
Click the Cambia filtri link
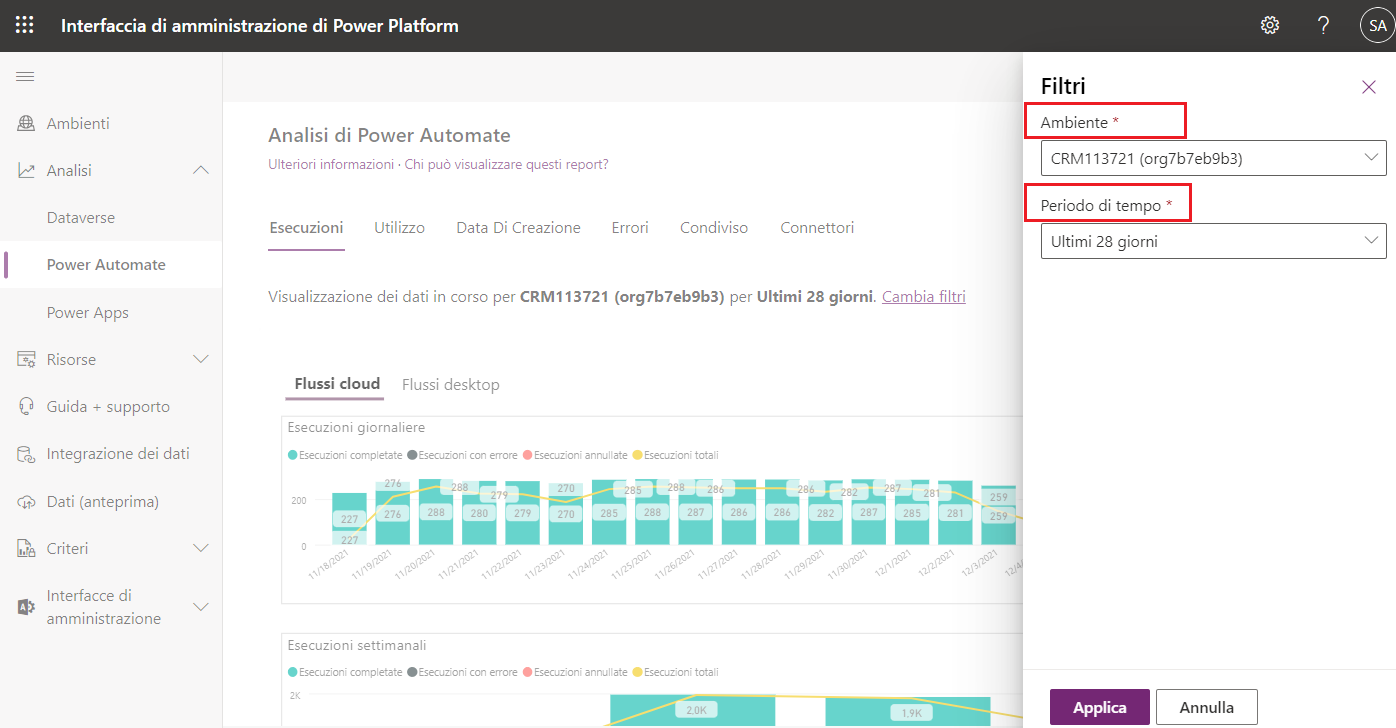coord(924,296)
